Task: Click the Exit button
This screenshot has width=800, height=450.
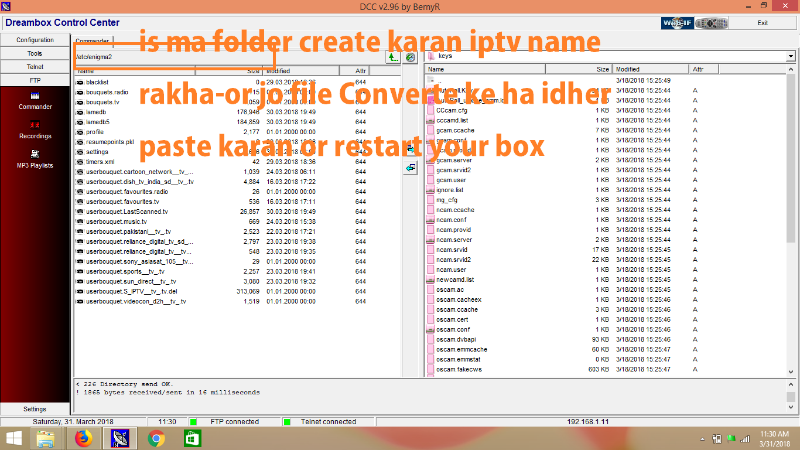Action: tap(763, 22)
